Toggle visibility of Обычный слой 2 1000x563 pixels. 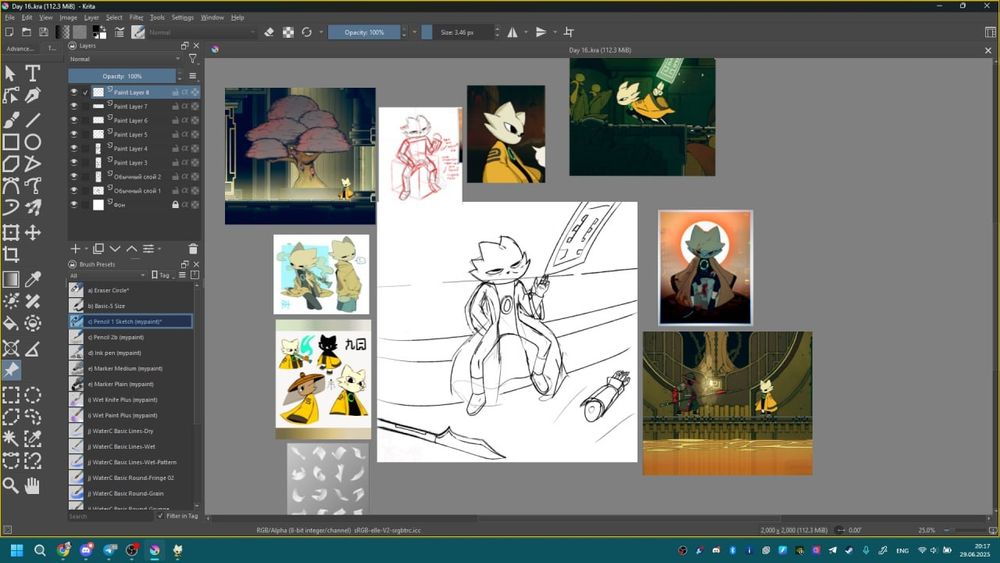pos(74,177)
